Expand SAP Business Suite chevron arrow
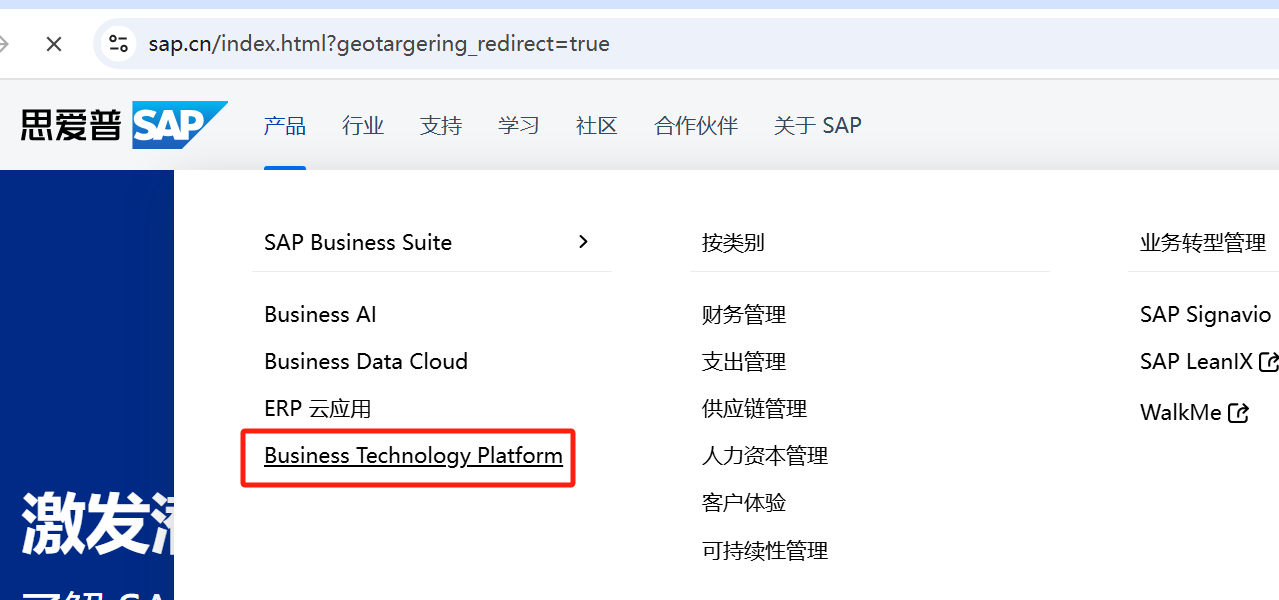The width and height of the screenshot is (1279, 600). click(584, 242)
